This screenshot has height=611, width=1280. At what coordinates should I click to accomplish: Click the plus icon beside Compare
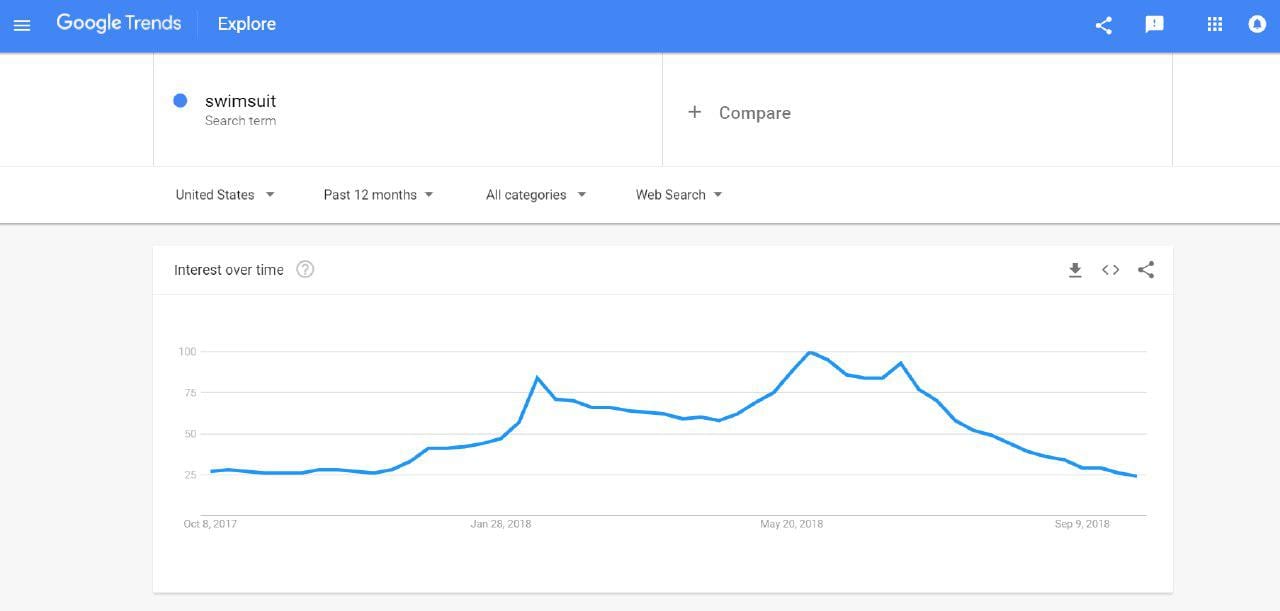[695, 112]
